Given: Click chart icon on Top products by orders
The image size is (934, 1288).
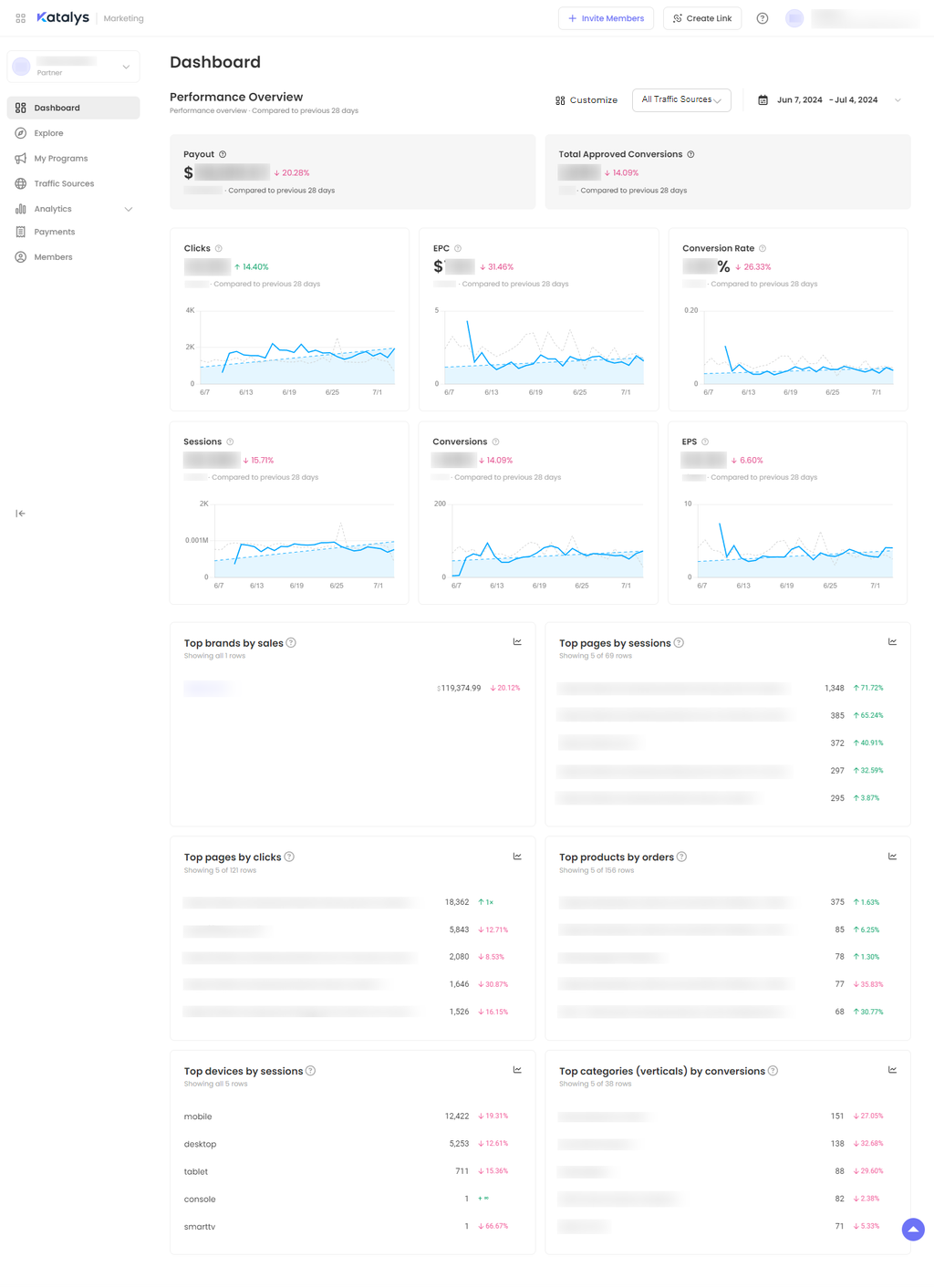Looking at the screenshot, I should [x=892, y=857].
